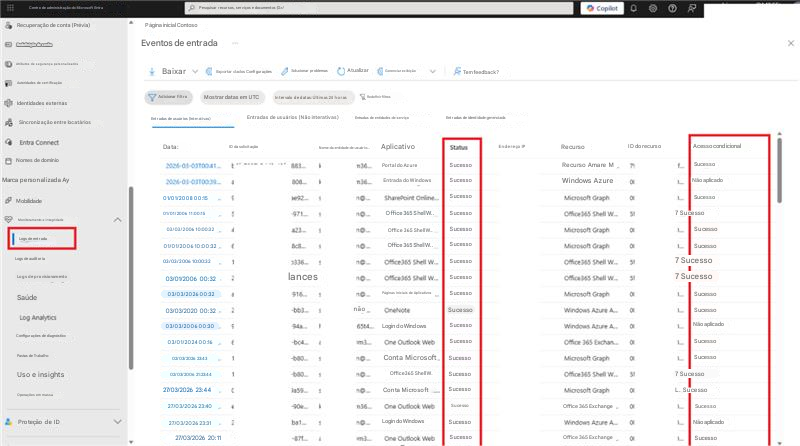Open the Eventos de entrada ellipsis menu

point(235,43)
